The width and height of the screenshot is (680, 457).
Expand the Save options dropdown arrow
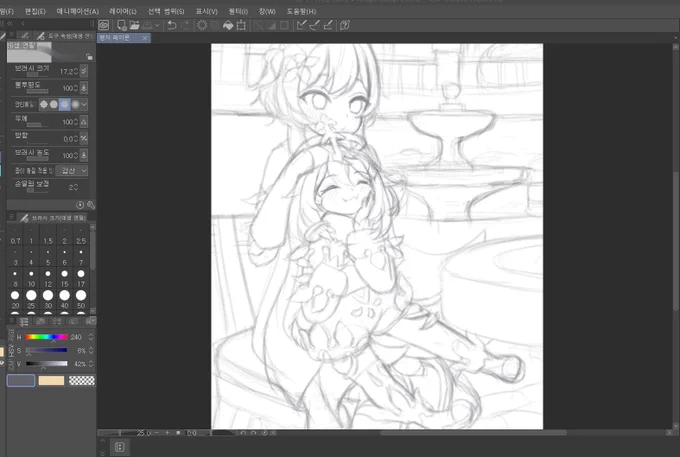click(x=157, y=26)
